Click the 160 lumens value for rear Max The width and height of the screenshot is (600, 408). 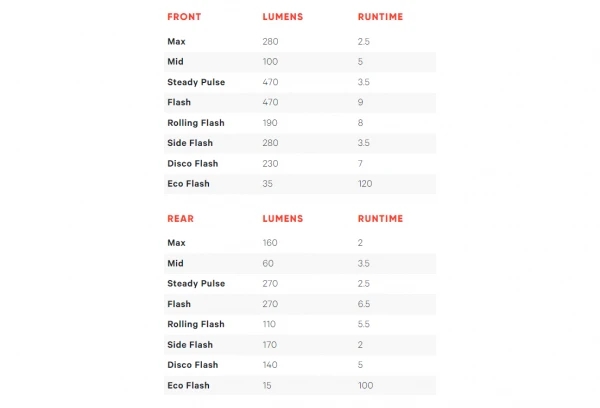(x=270, y=243)
